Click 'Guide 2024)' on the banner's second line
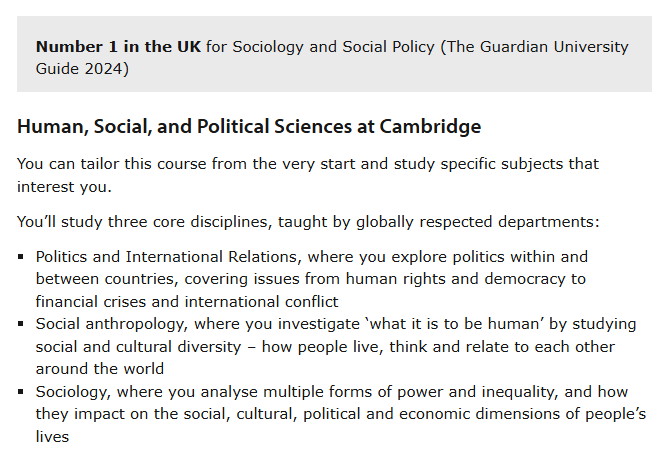 82,69
